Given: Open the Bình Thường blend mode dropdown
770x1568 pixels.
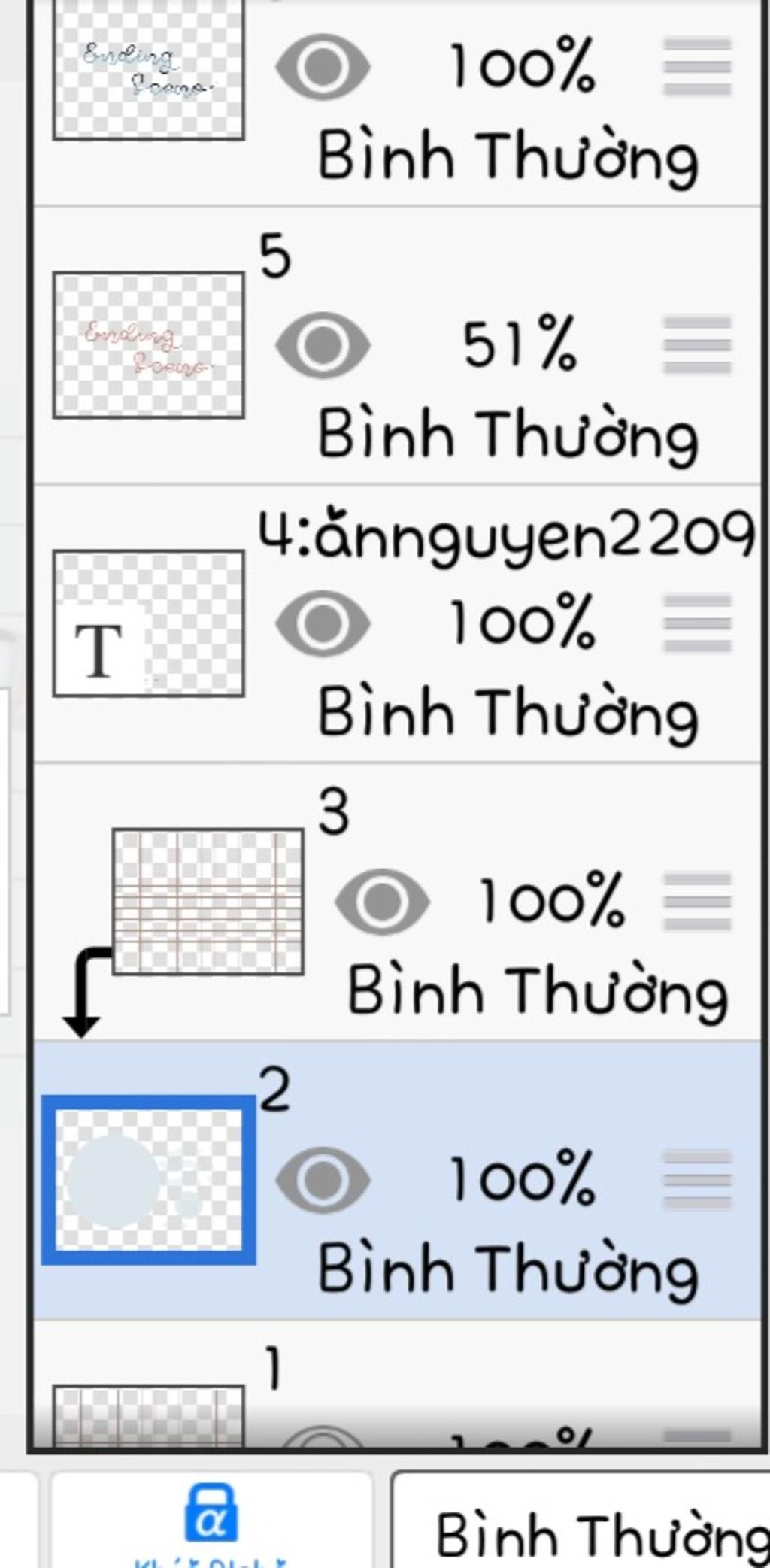Looking at the screenshot, I should pos(582,1521).
